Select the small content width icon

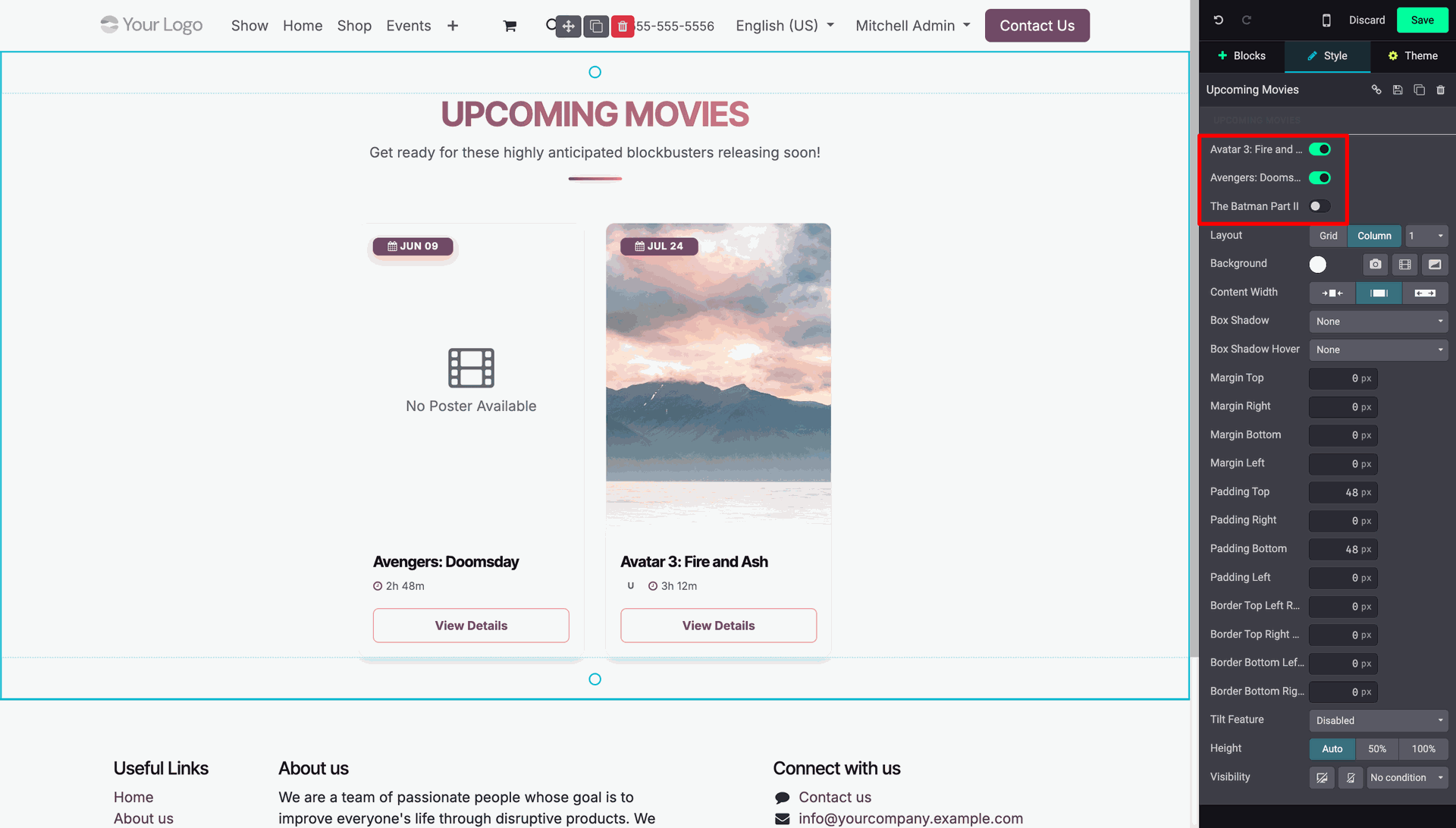pos(1332,293)
